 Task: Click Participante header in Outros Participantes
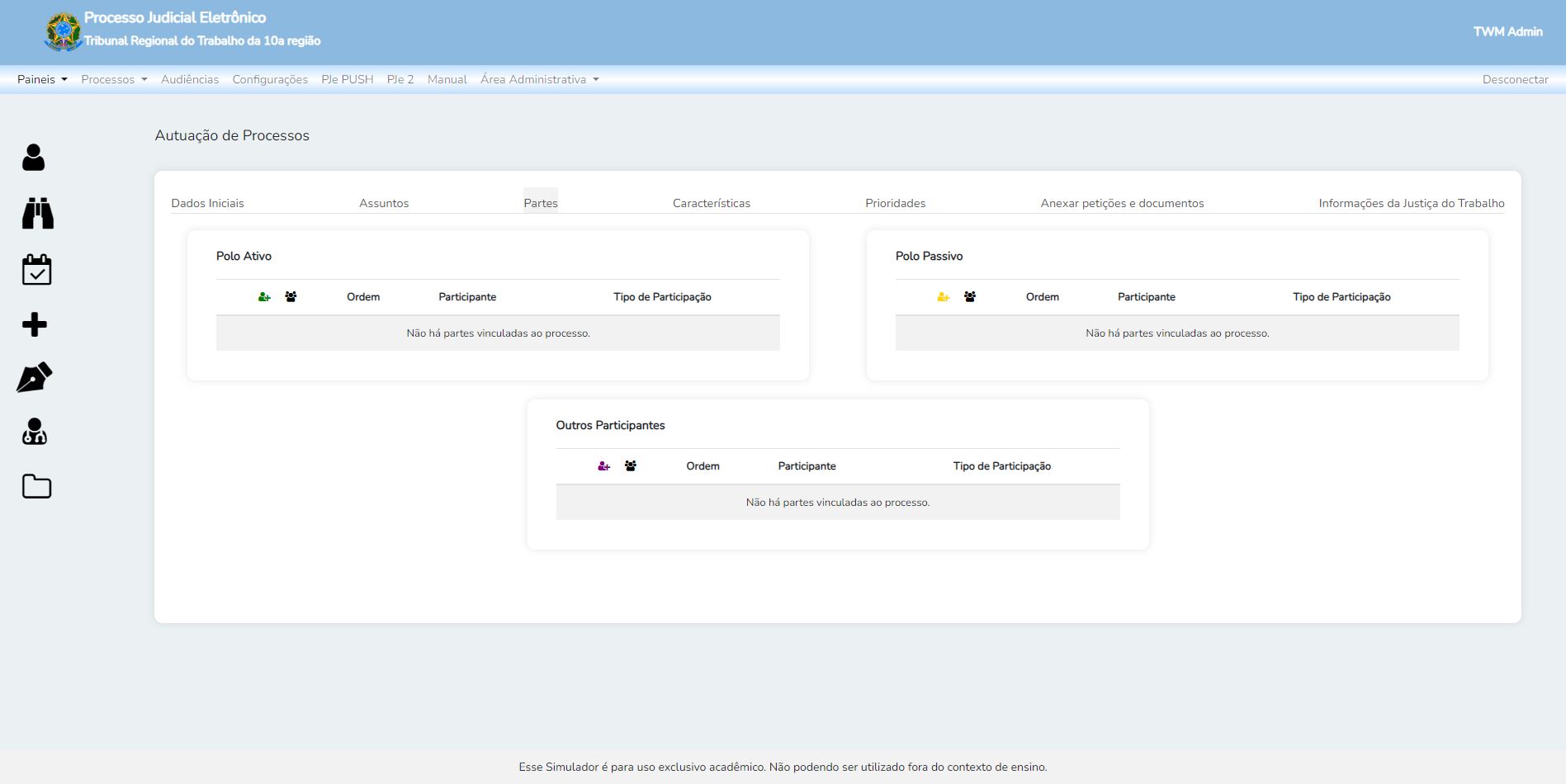tap(807, 466)
